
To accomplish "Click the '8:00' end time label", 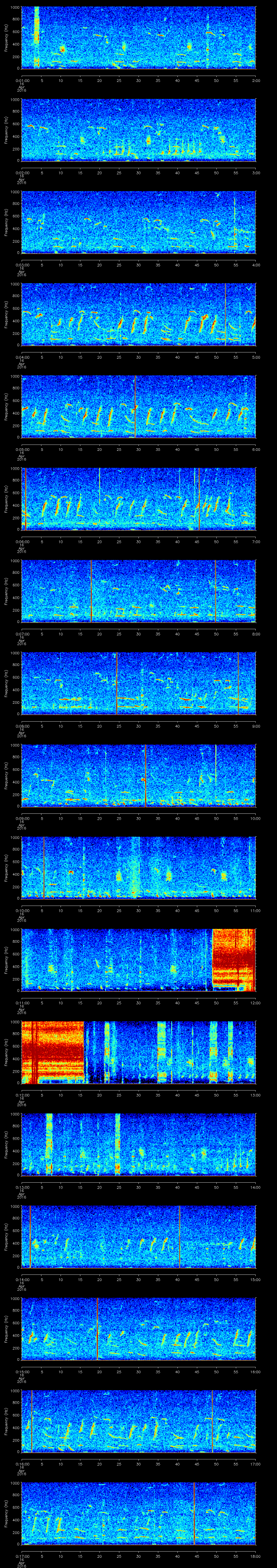I will pos(256,634).
